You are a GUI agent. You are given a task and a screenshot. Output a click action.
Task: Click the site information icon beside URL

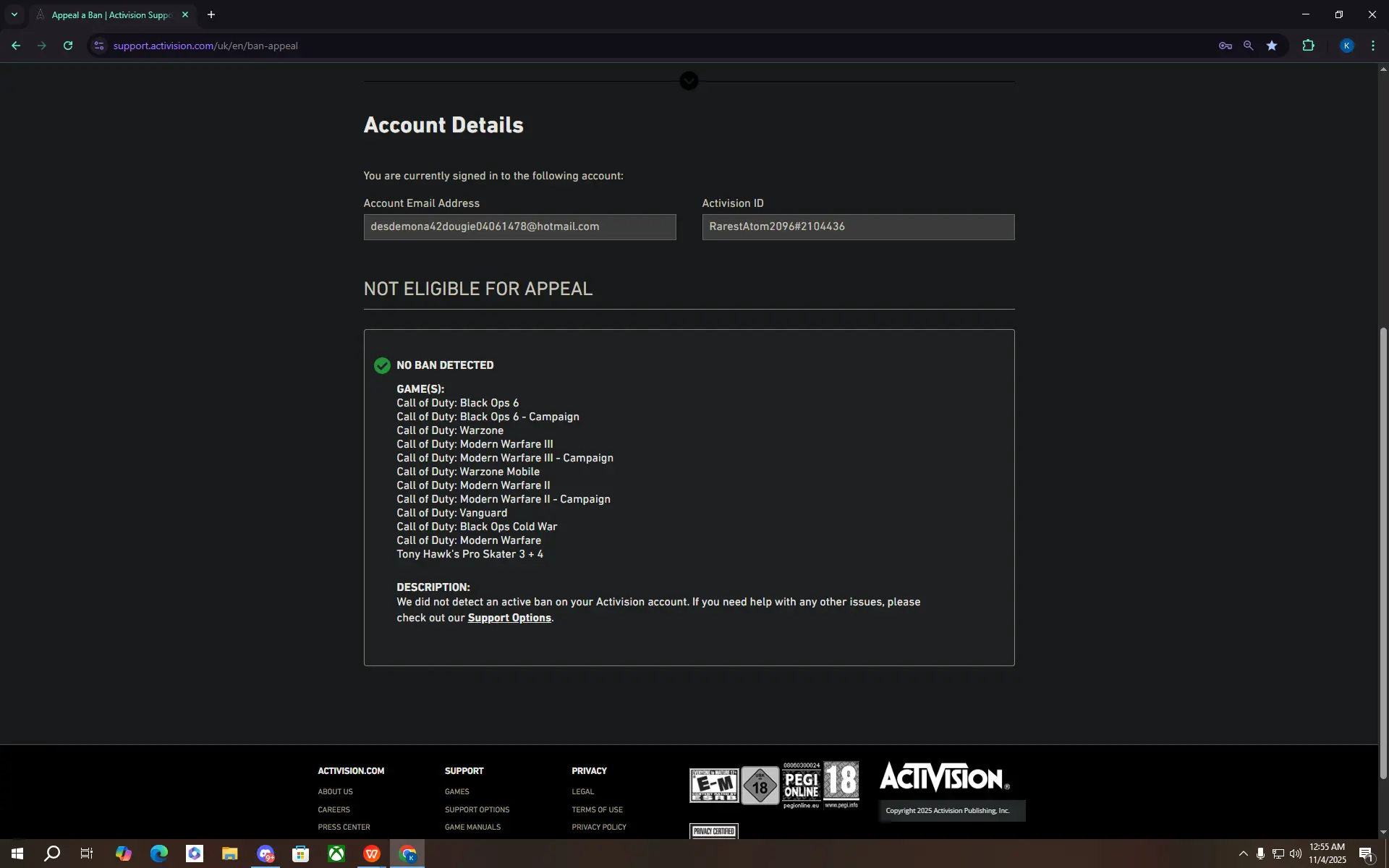[x=99, y=46]
